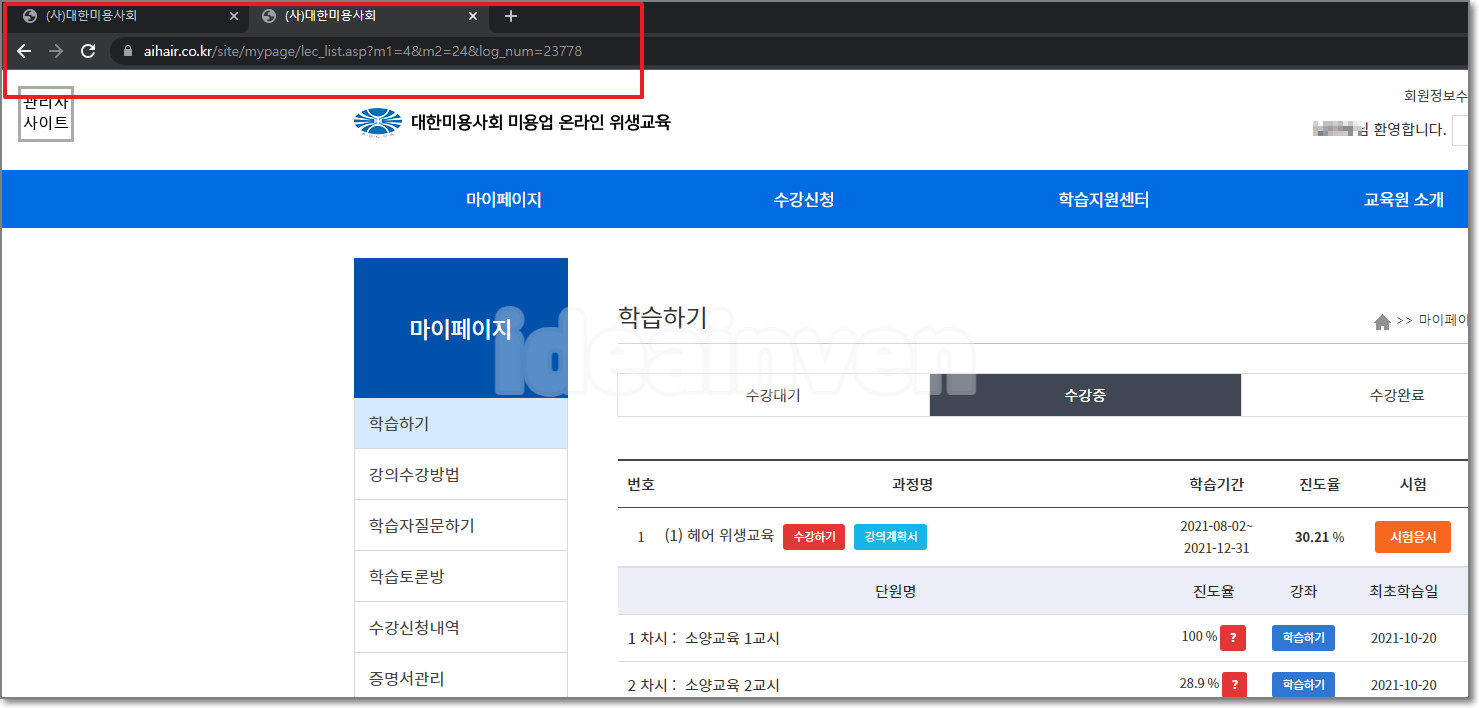
Task: Click the orange 시험응시 button
Action: pyautogui.click(x=1412, y=536)
